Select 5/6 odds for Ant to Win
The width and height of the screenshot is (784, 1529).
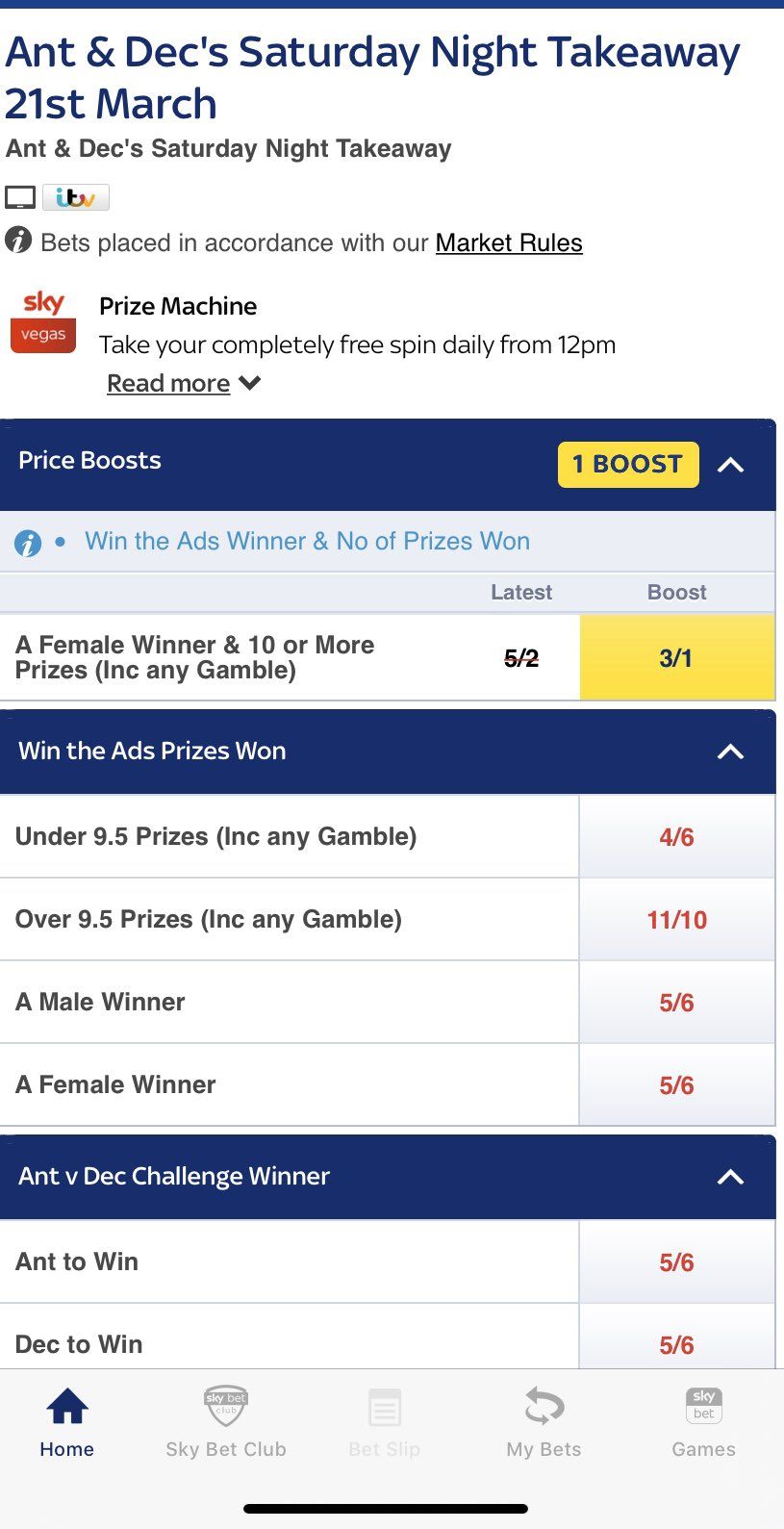[x=676, y=1262]
